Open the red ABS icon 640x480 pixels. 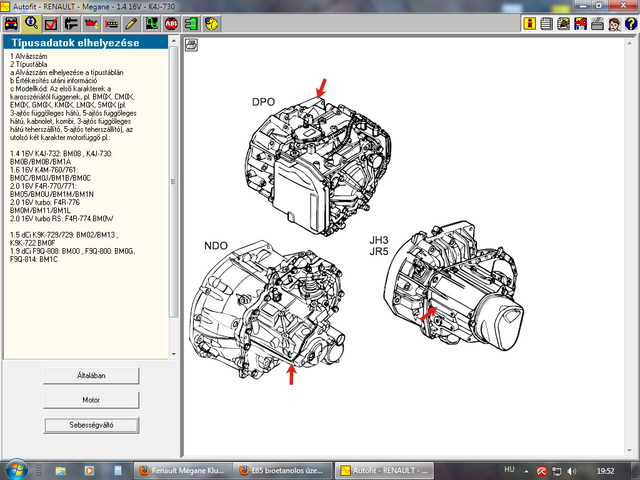point(171,24)
